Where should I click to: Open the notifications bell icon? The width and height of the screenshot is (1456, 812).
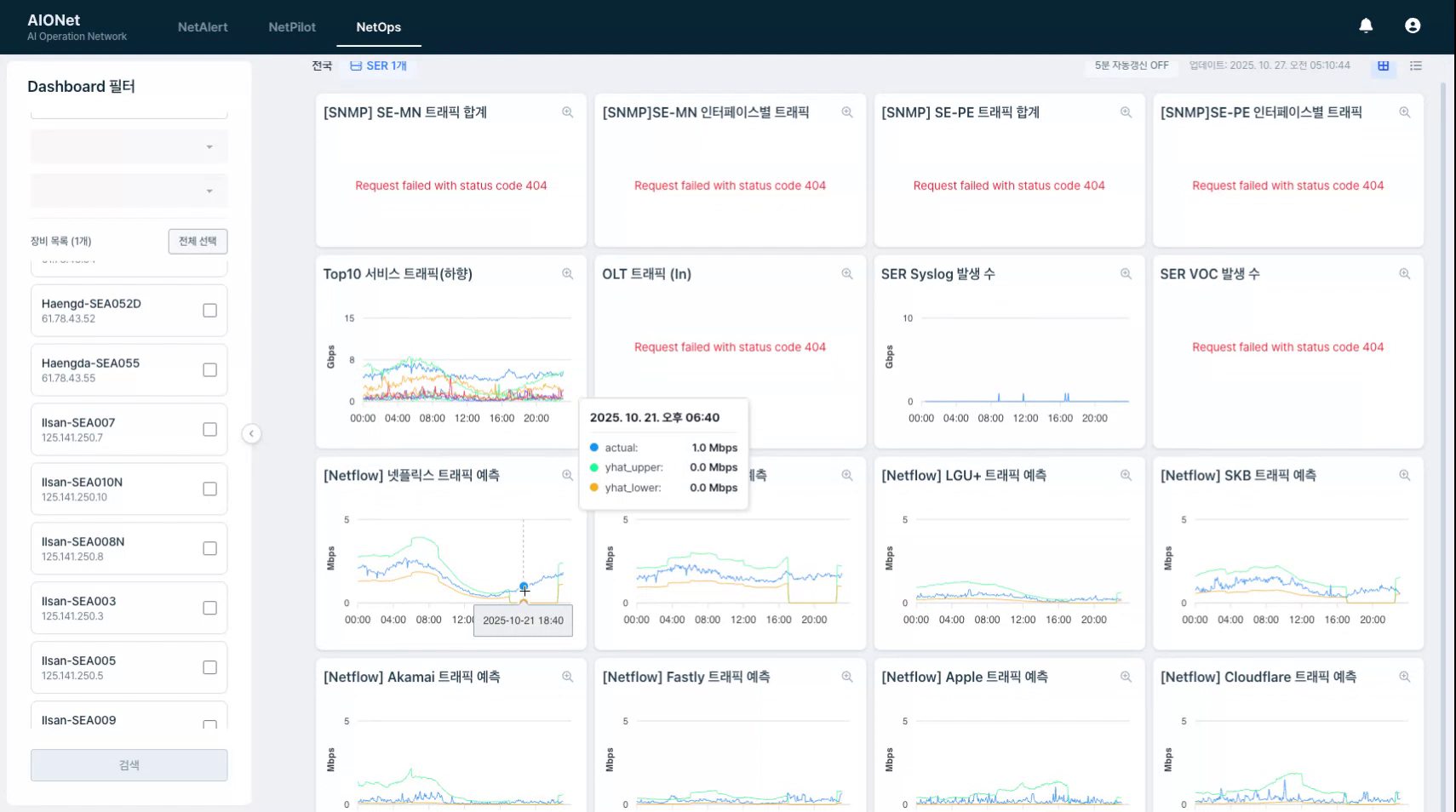(1366, 26)
